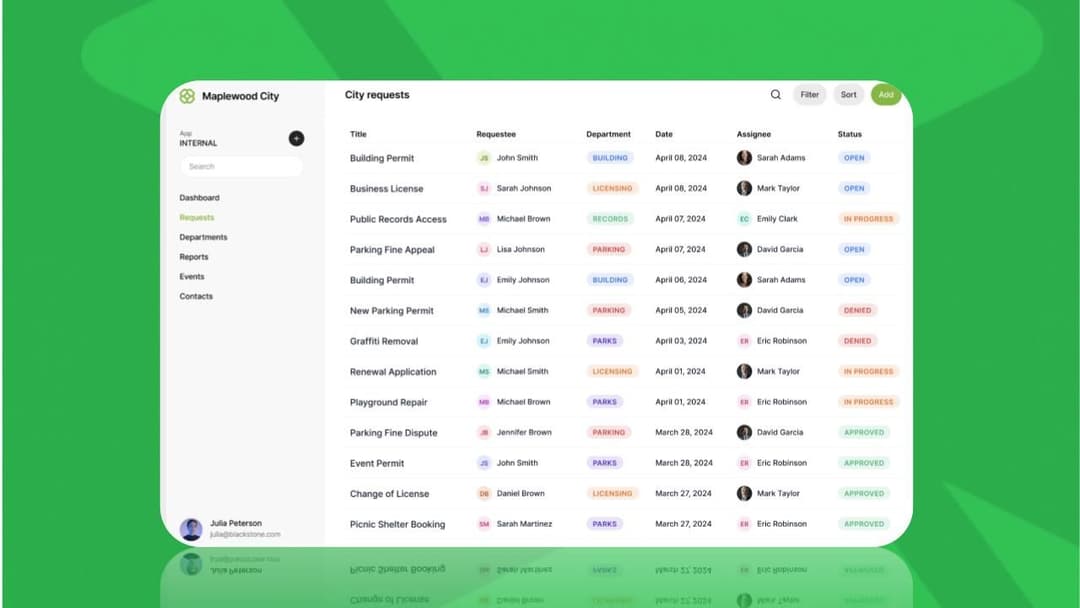The height and width of the screenshot is (608, 1080).
Task: Open the Parking Fine Appeal request
Action: click(392, 250)
